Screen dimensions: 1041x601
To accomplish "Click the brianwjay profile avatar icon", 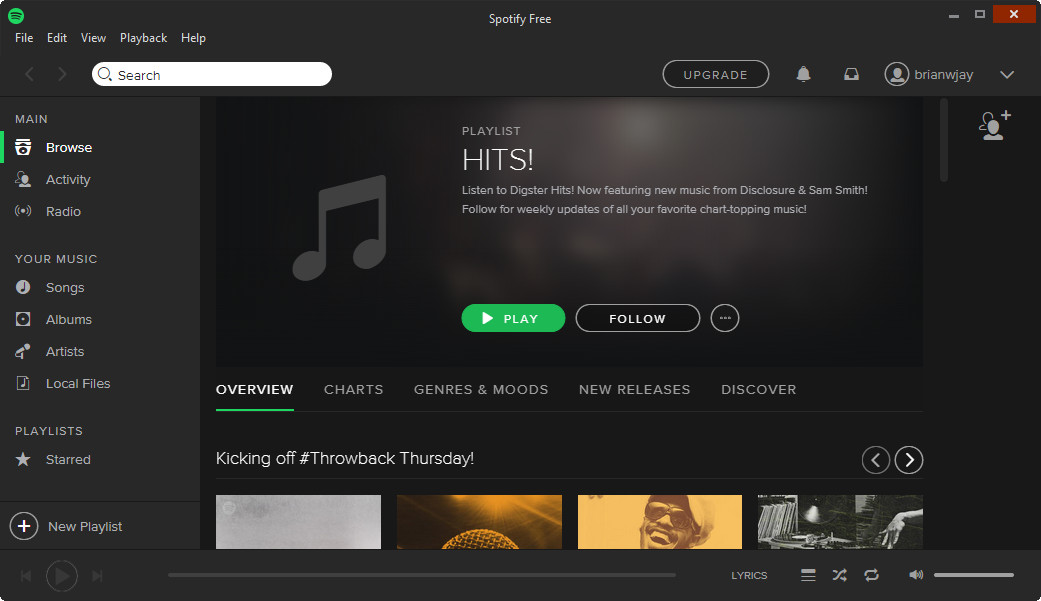I will (896, 74).
